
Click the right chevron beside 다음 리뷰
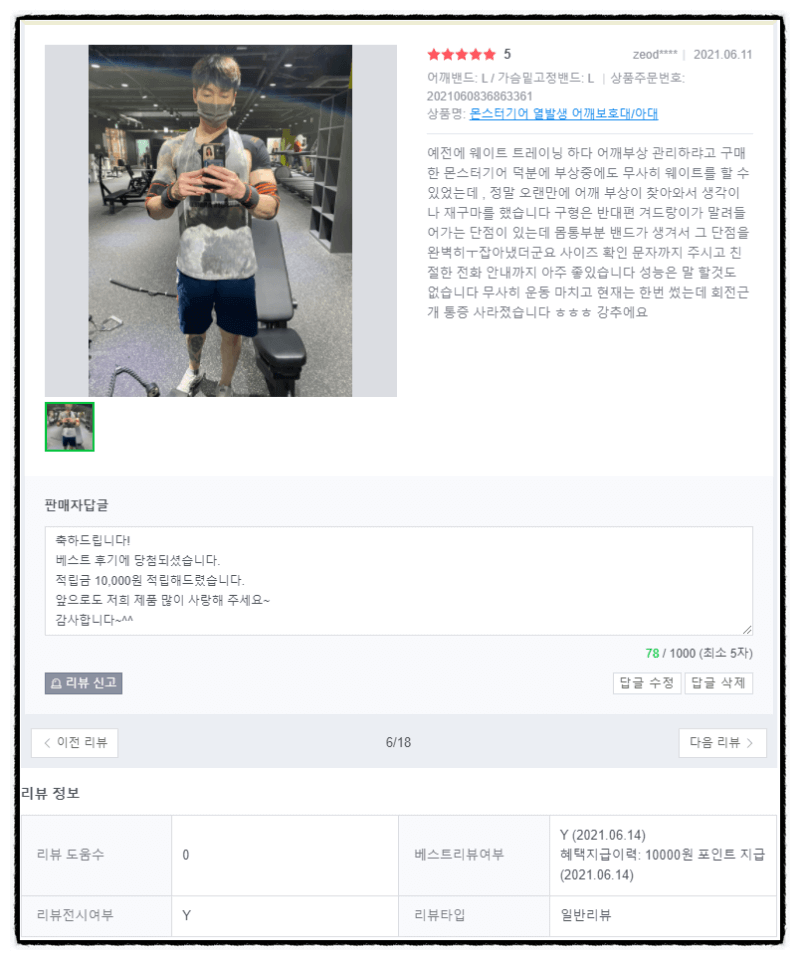point(750,743)
